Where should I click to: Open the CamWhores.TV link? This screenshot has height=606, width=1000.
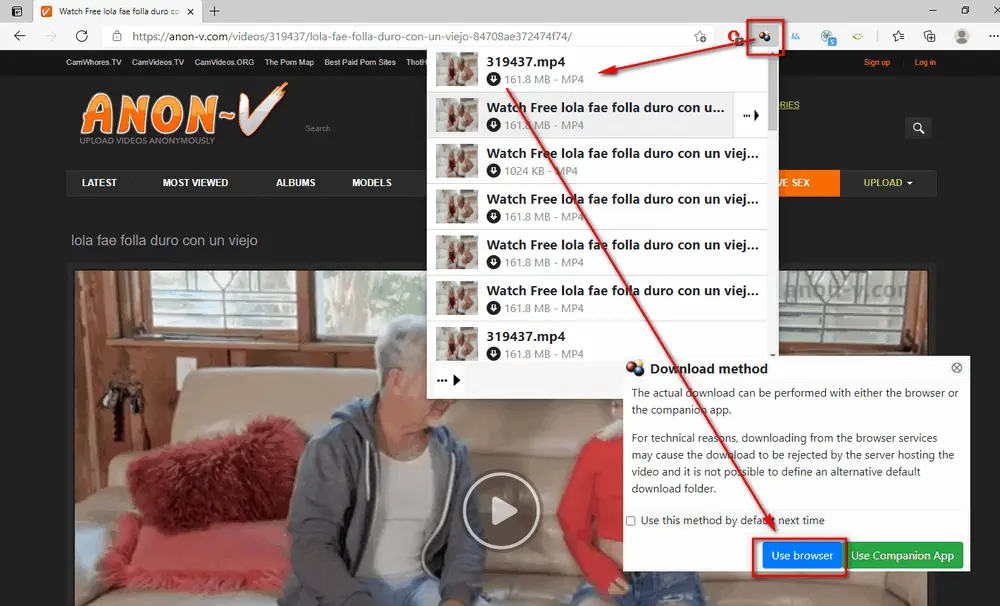coord(93,61)
